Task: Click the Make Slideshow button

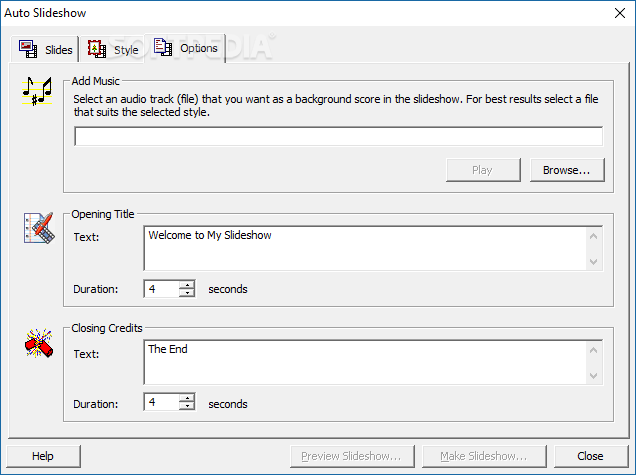Action: [484, 456]
